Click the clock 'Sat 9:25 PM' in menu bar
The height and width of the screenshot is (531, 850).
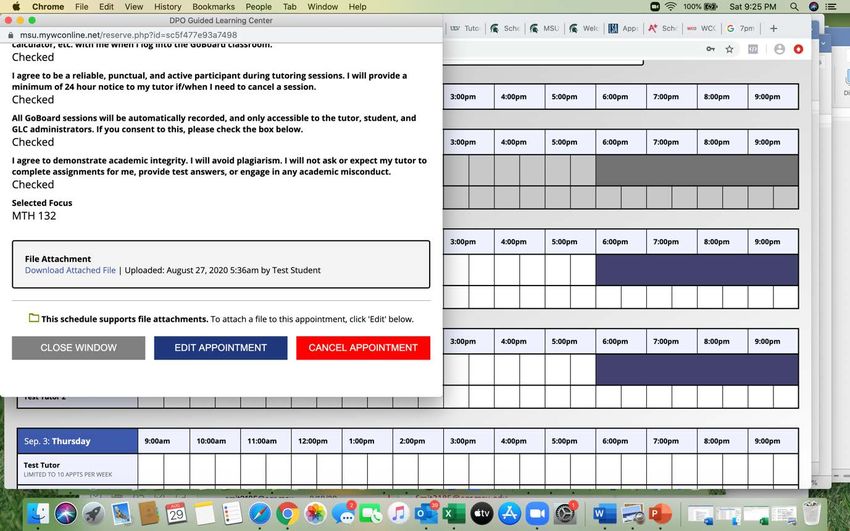[x=752, y=7]
